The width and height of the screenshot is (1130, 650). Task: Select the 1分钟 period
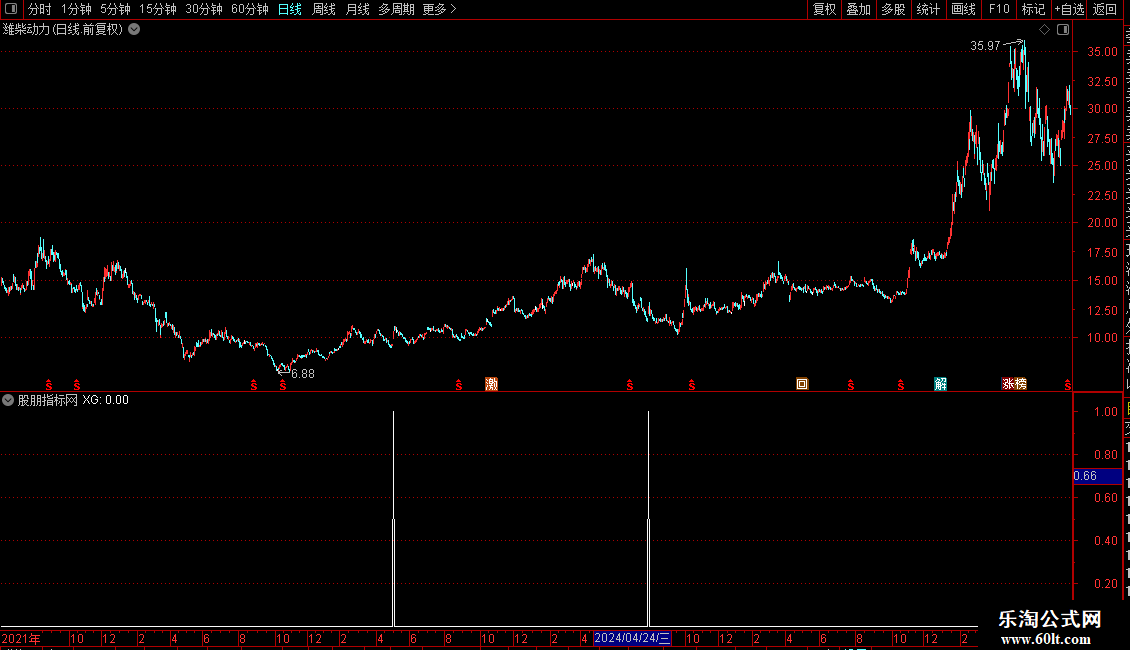[x=76, y=9]
